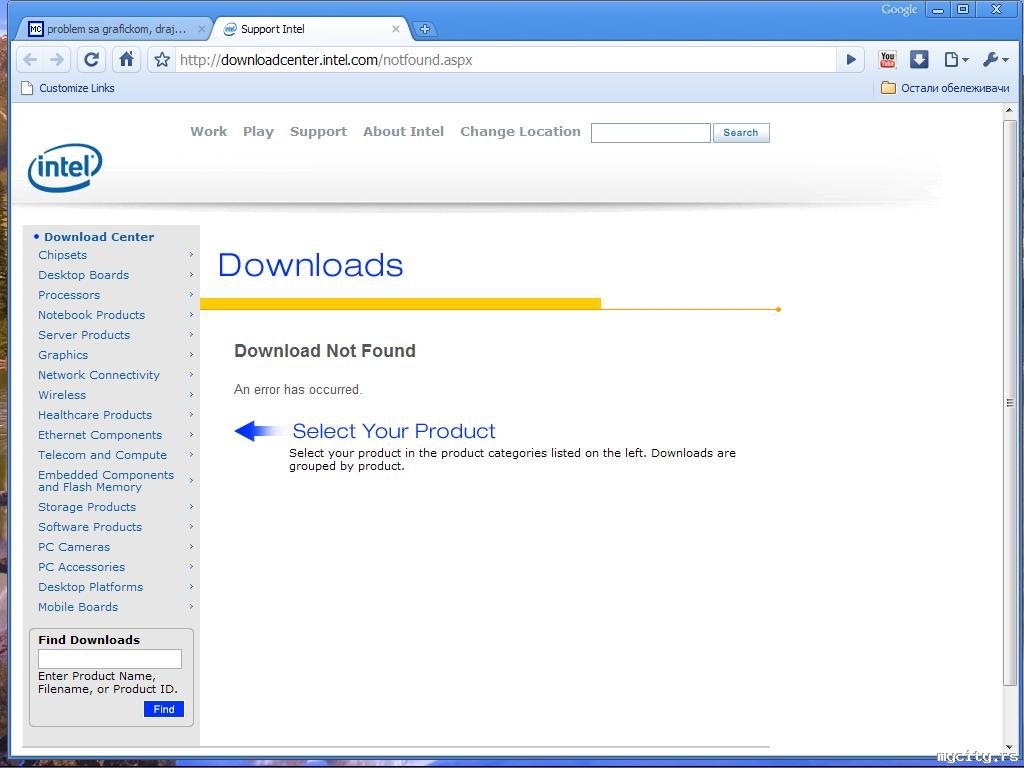Image resolution: width=1024 pixels, height=768 pixels.
Task: Open Embedded Components and Flash Memory
Action: coord(106,481)
